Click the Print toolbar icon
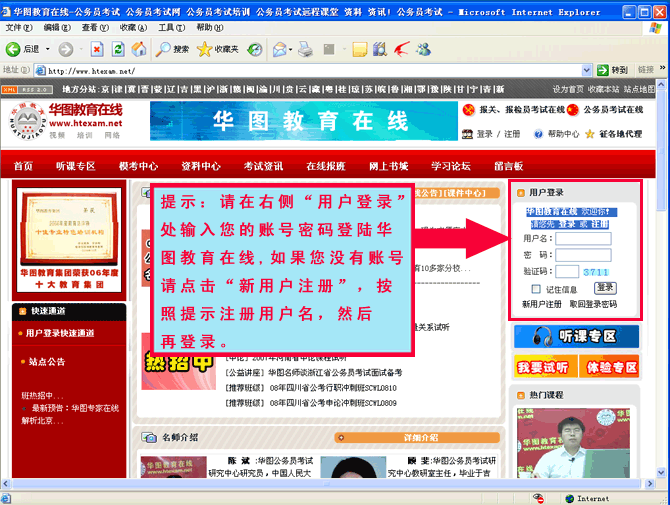 (306, 49)
